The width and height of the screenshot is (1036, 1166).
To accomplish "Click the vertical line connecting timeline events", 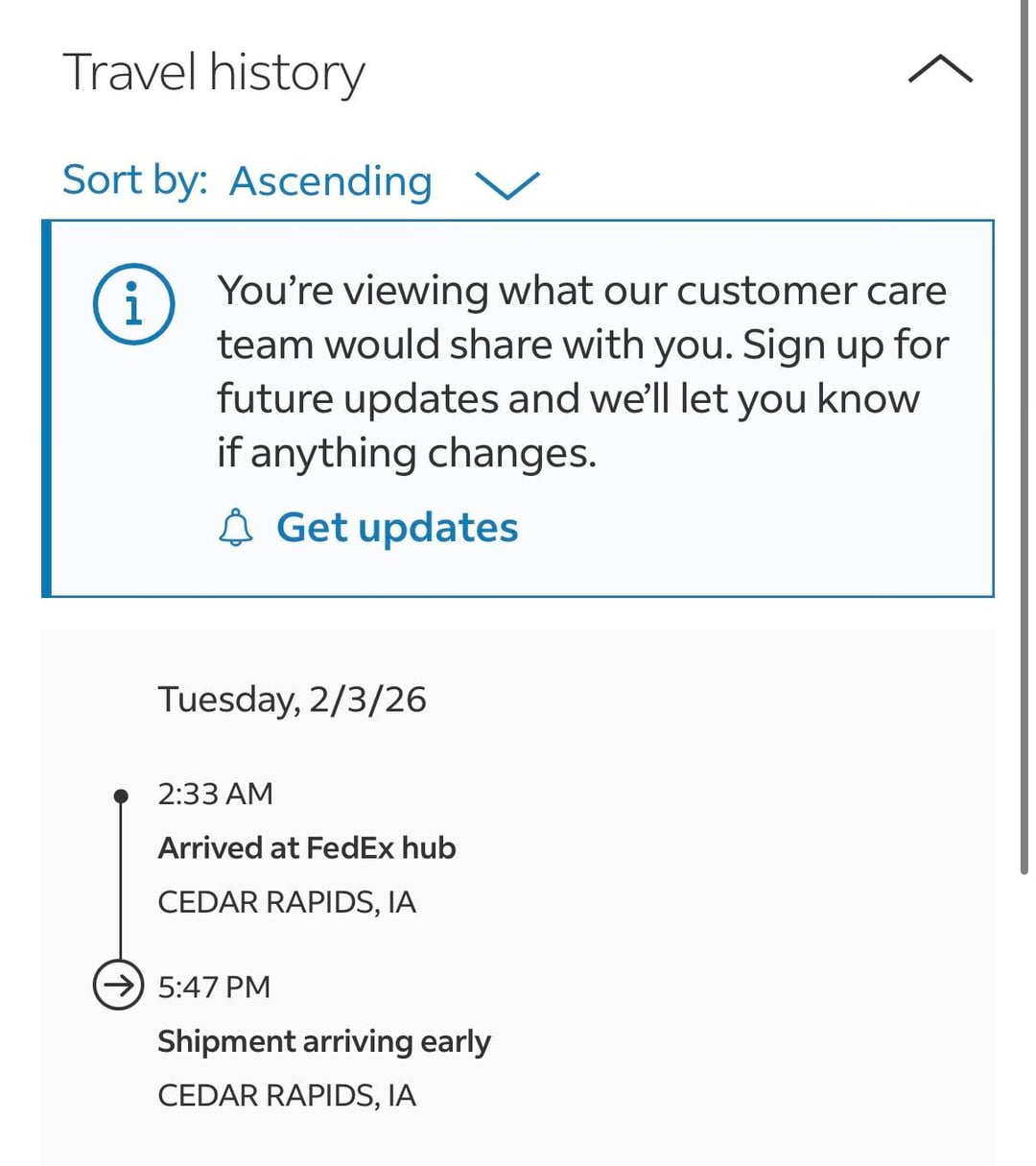I will pyautogui.click(x=121, y=882).
